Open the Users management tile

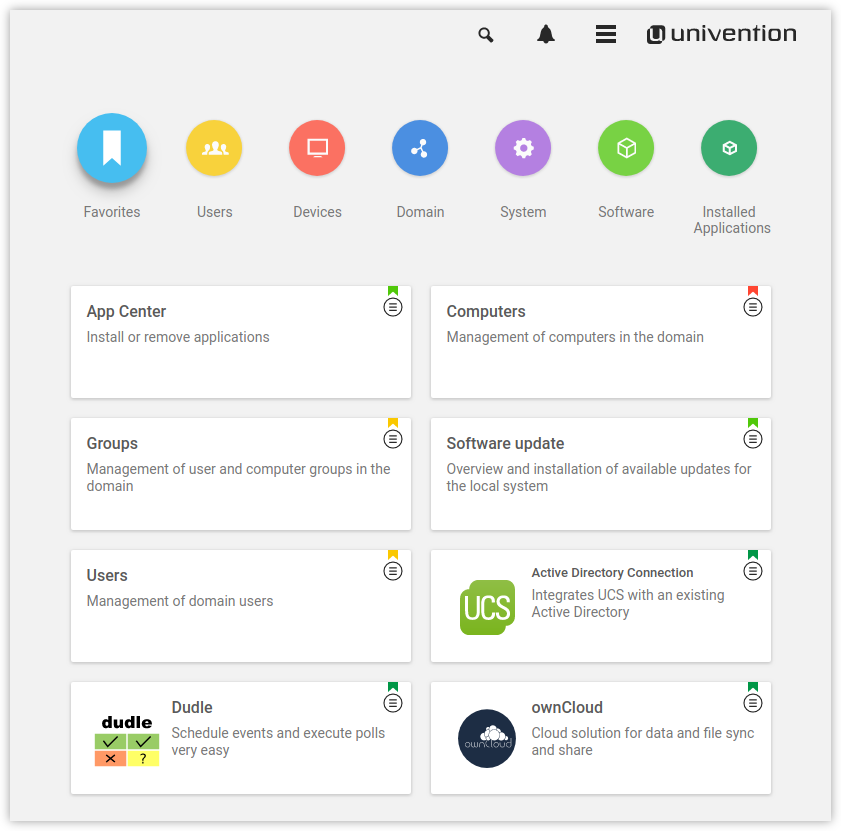coord(240,605)
